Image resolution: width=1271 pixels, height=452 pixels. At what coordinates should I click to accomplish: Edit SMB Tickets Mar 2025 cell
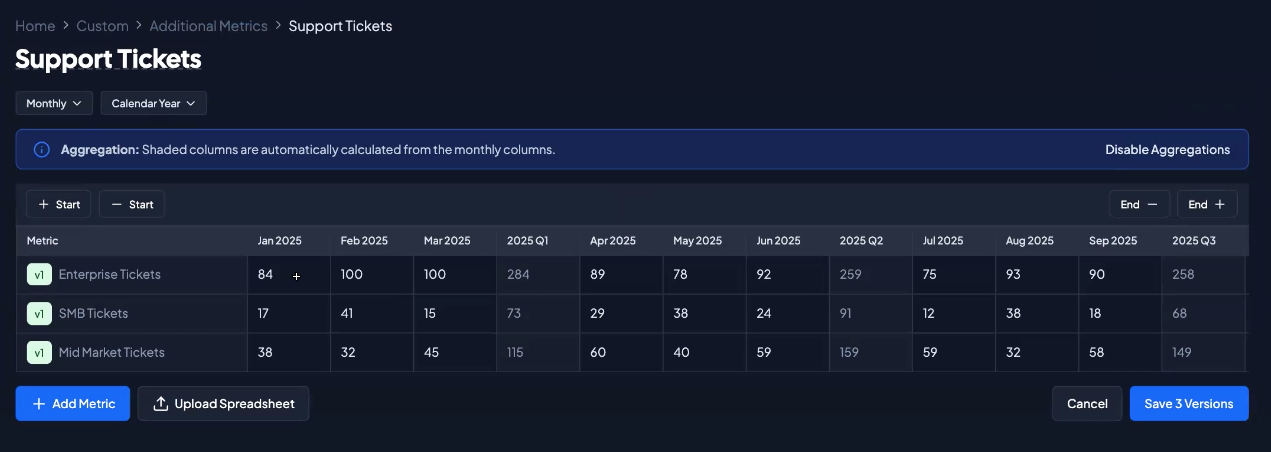click(455, 314)
